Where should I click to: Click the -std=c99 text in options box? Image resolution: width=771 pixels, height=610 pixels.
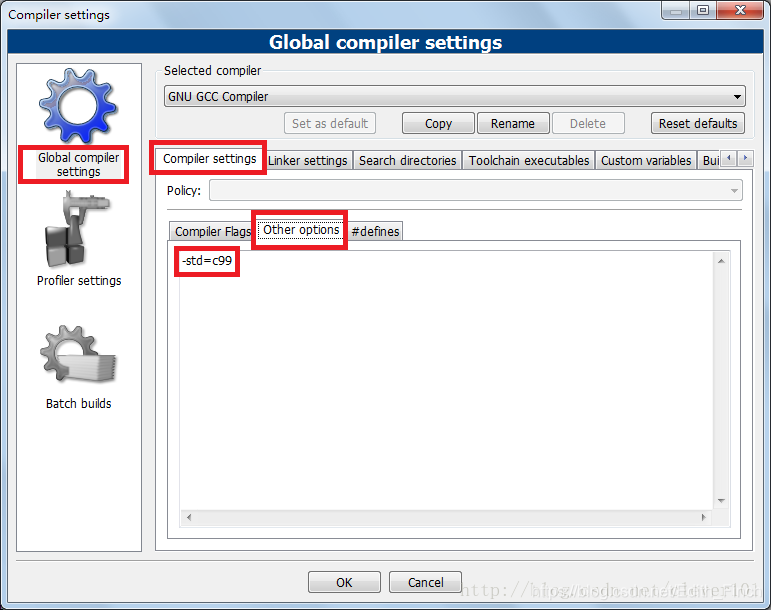[207, 261]
